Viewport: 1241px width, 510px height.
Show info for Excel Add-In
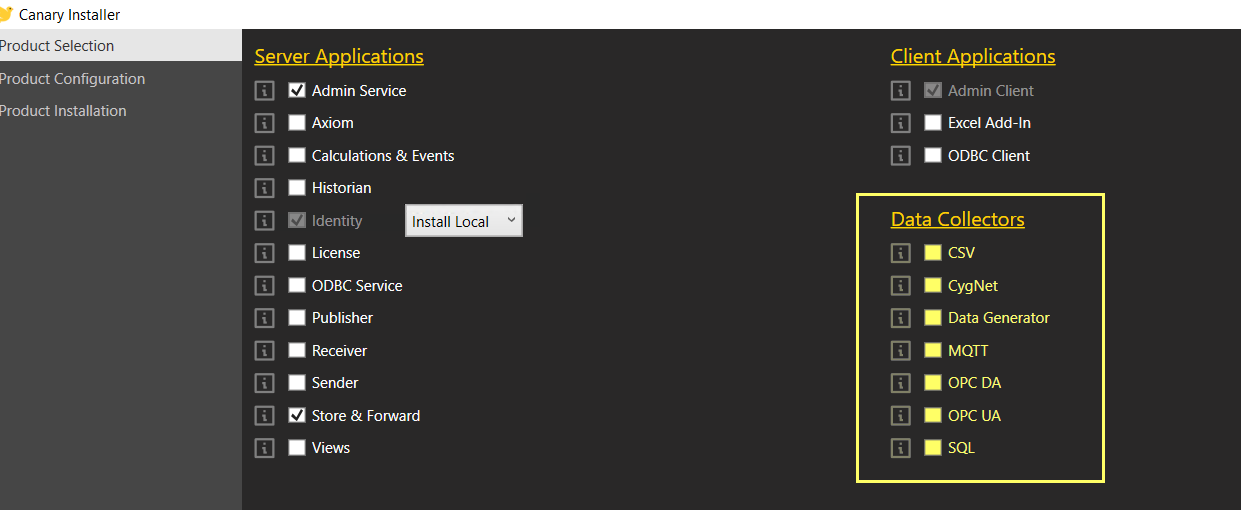[900, 123]
